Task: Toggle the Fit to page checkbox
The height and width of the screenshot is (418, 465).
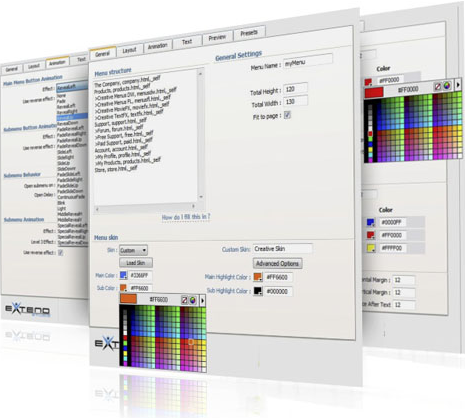Action: (287, 115)
